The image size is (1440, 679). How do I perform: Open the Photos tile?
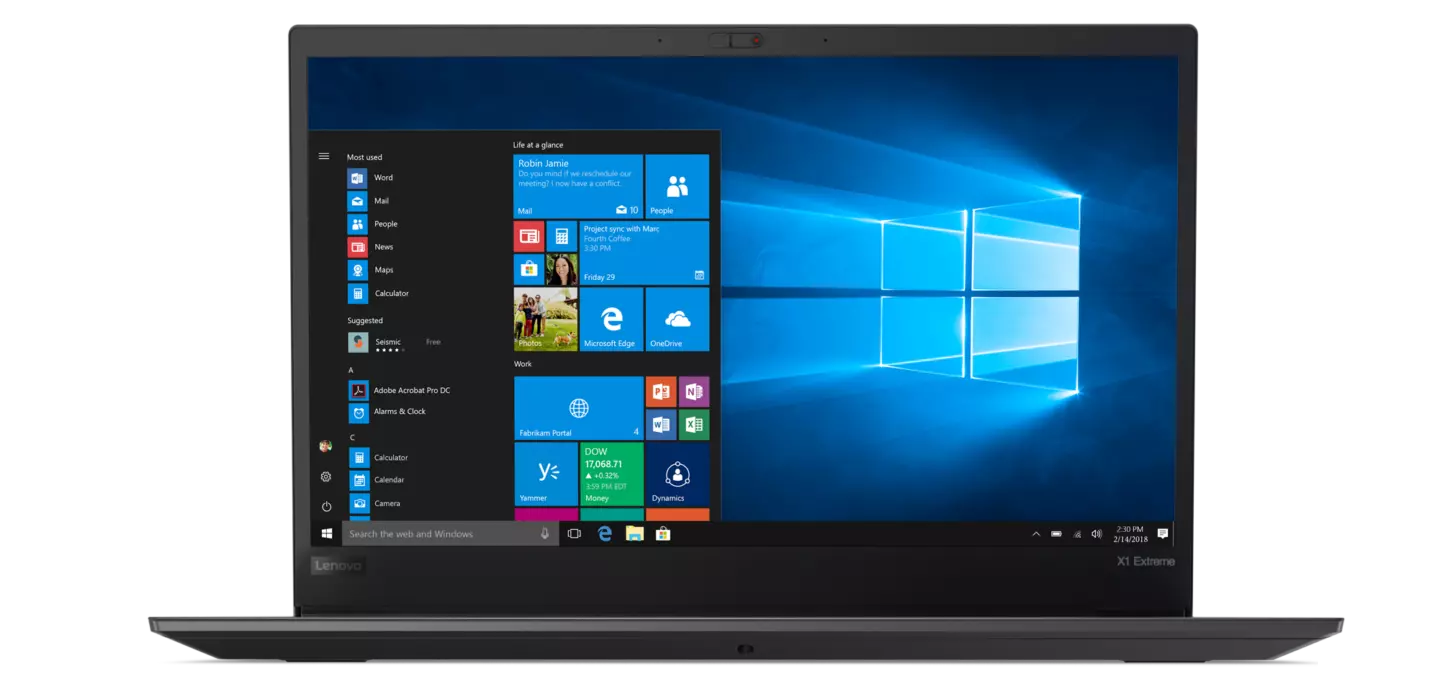point(545,319)
